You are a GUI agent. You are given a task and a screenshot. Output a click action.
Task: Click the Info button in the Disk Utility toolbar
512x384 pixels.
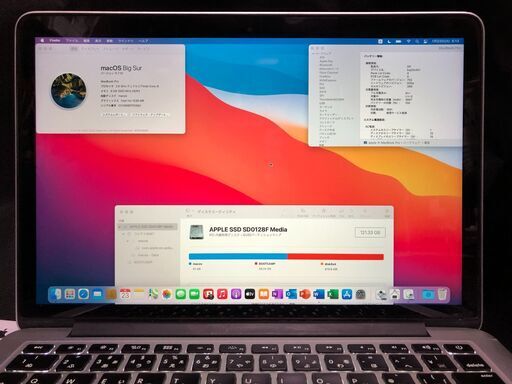click(387, 213)
